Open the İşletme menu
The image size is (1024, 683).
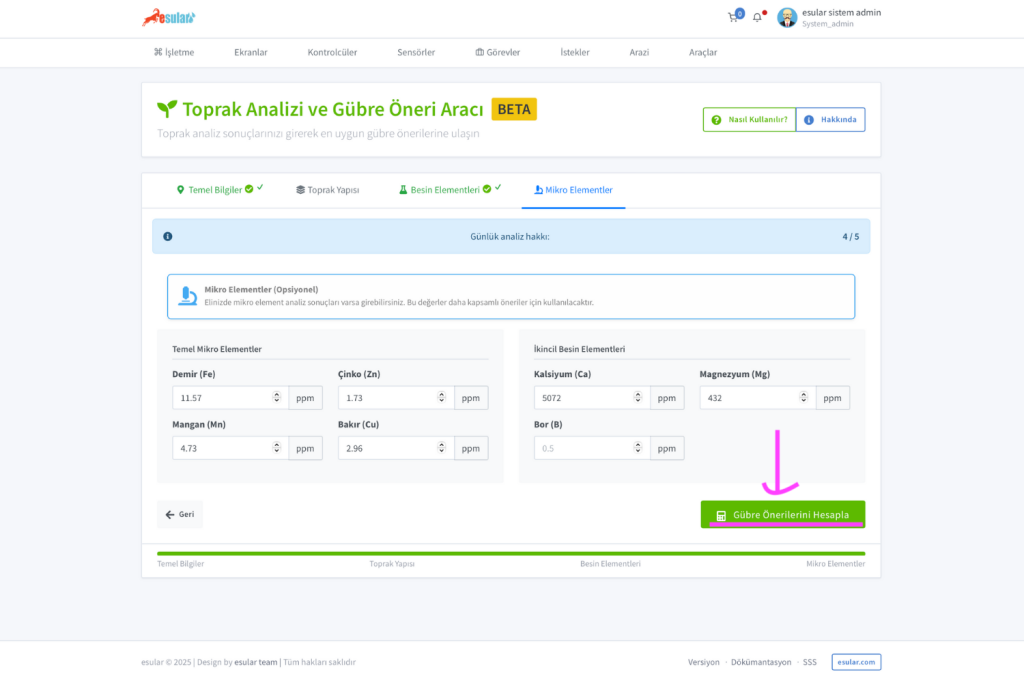[174, 52]
